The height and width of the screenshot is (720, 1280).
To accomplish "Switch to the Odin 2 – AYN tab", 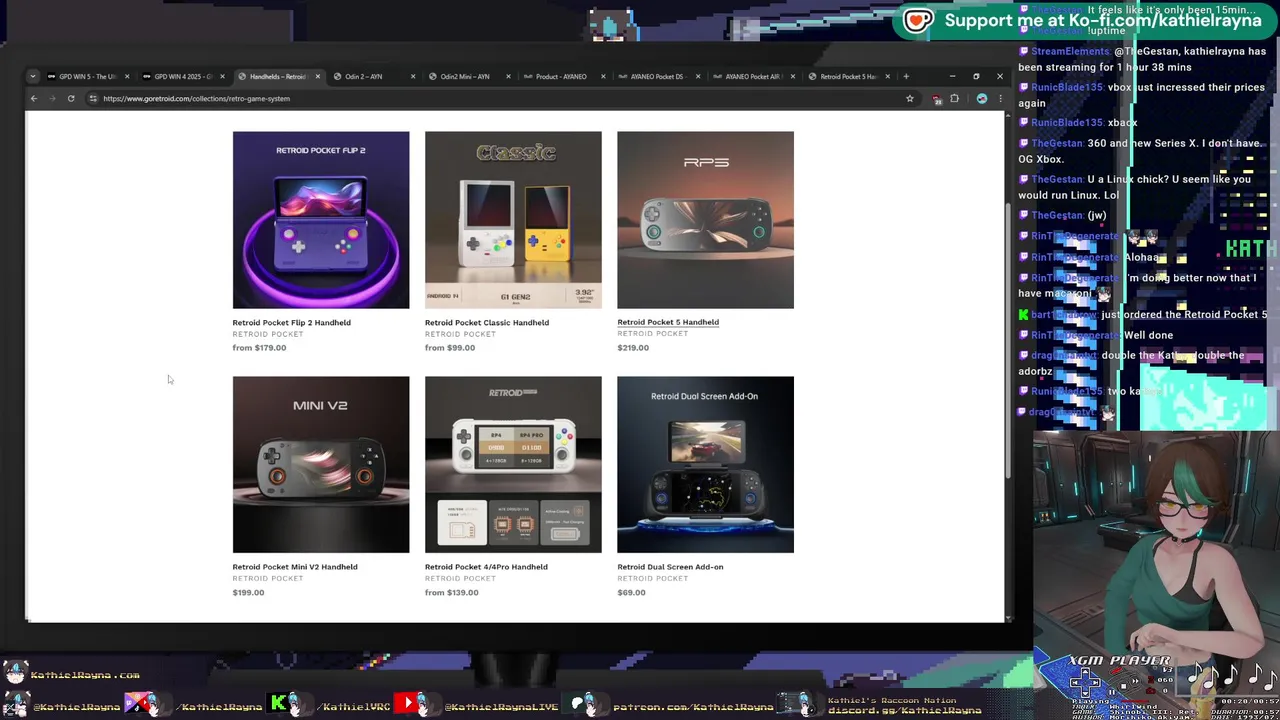I will [364, 76].
